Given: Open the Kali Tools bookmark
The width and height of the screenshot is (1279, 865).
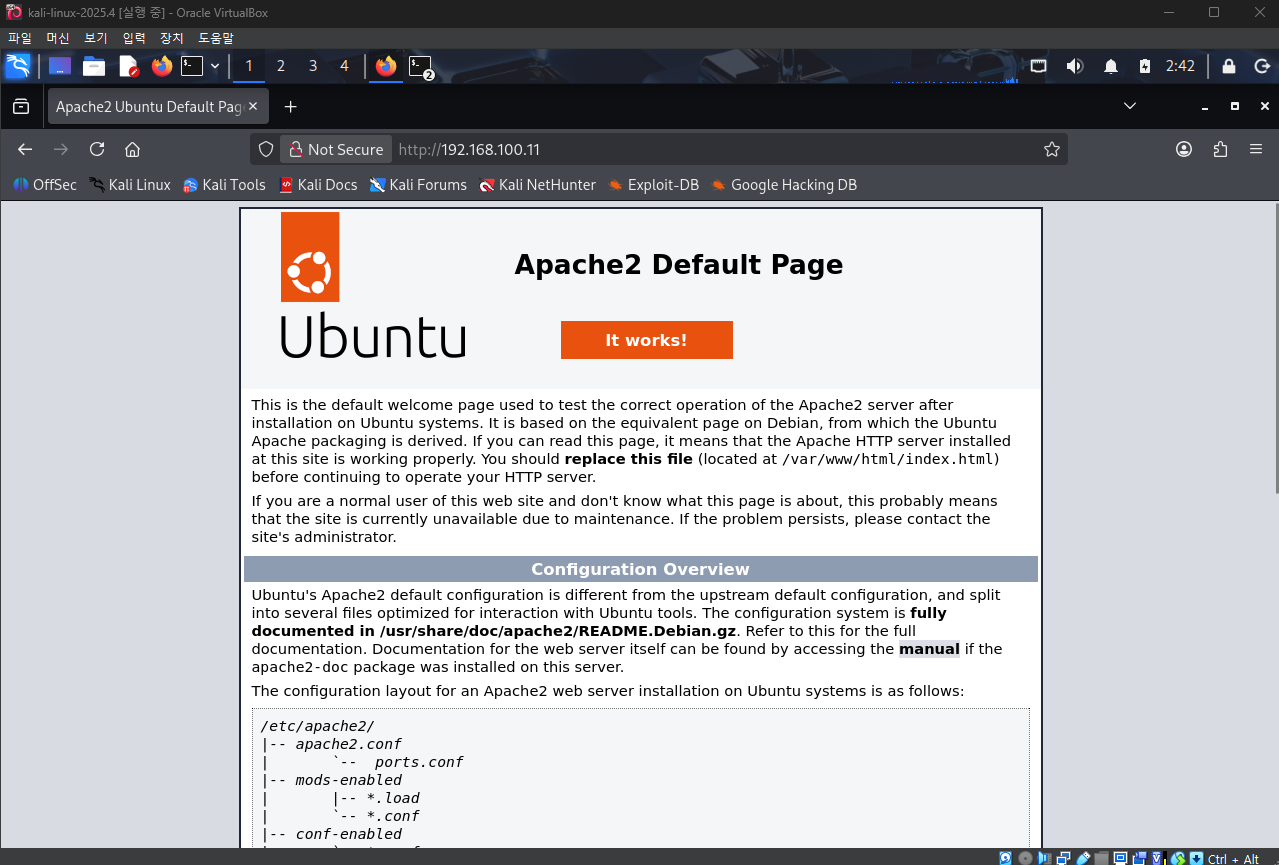Looking at the screenshot, I should (224, 185).
